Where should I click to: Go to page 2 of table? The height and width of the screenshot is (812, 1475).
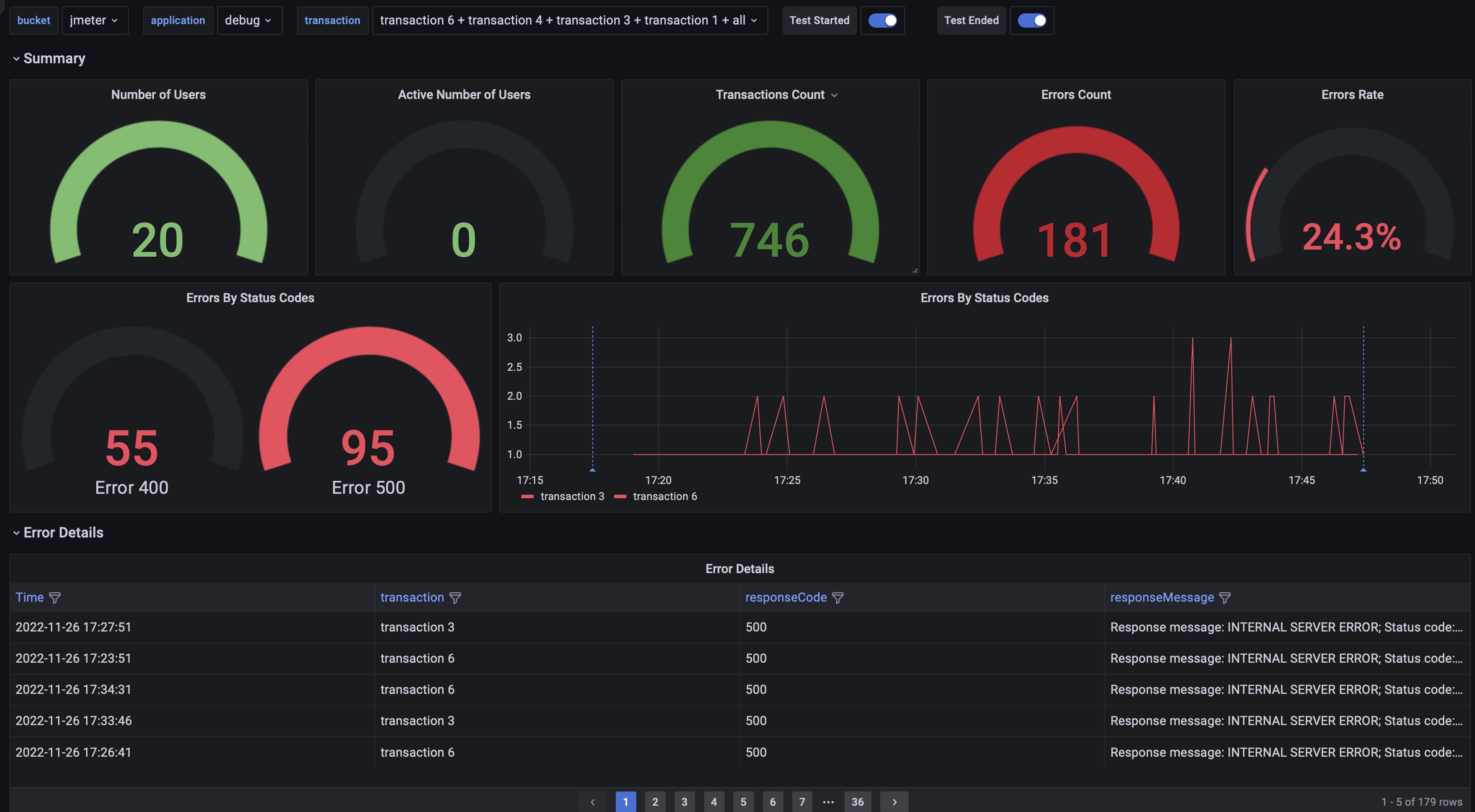click(655, 802)
